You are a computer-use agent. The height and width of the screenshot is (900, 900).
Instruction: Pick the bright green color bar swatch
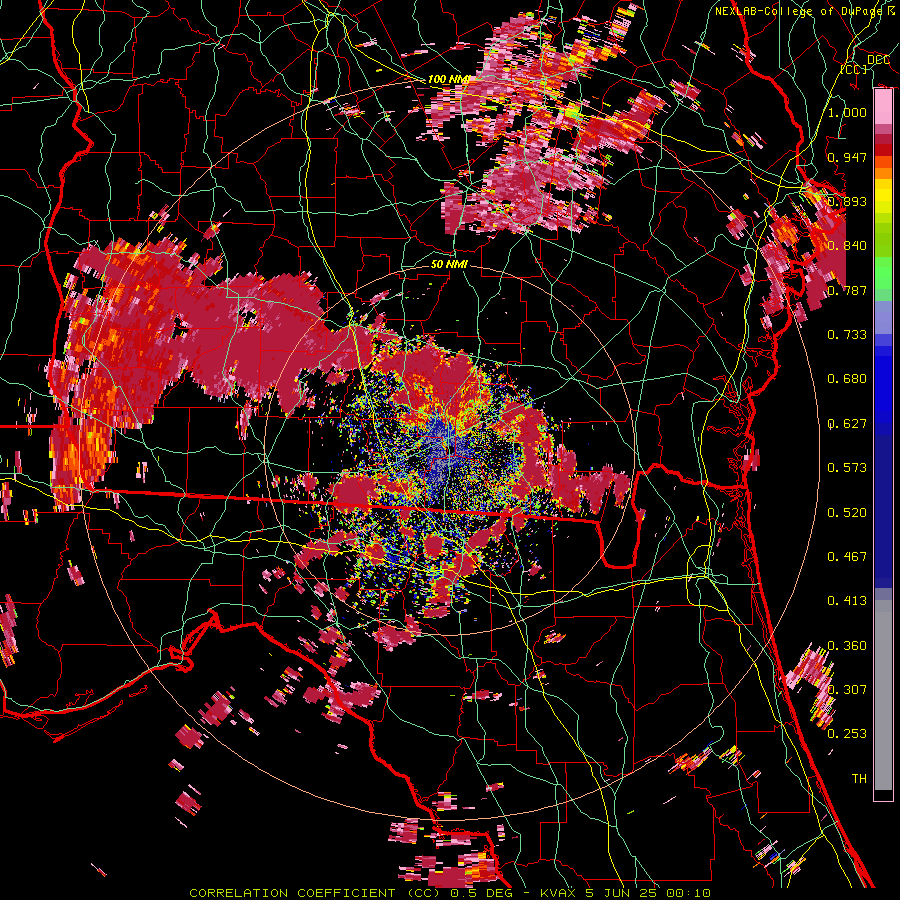(x=883, y=273)
